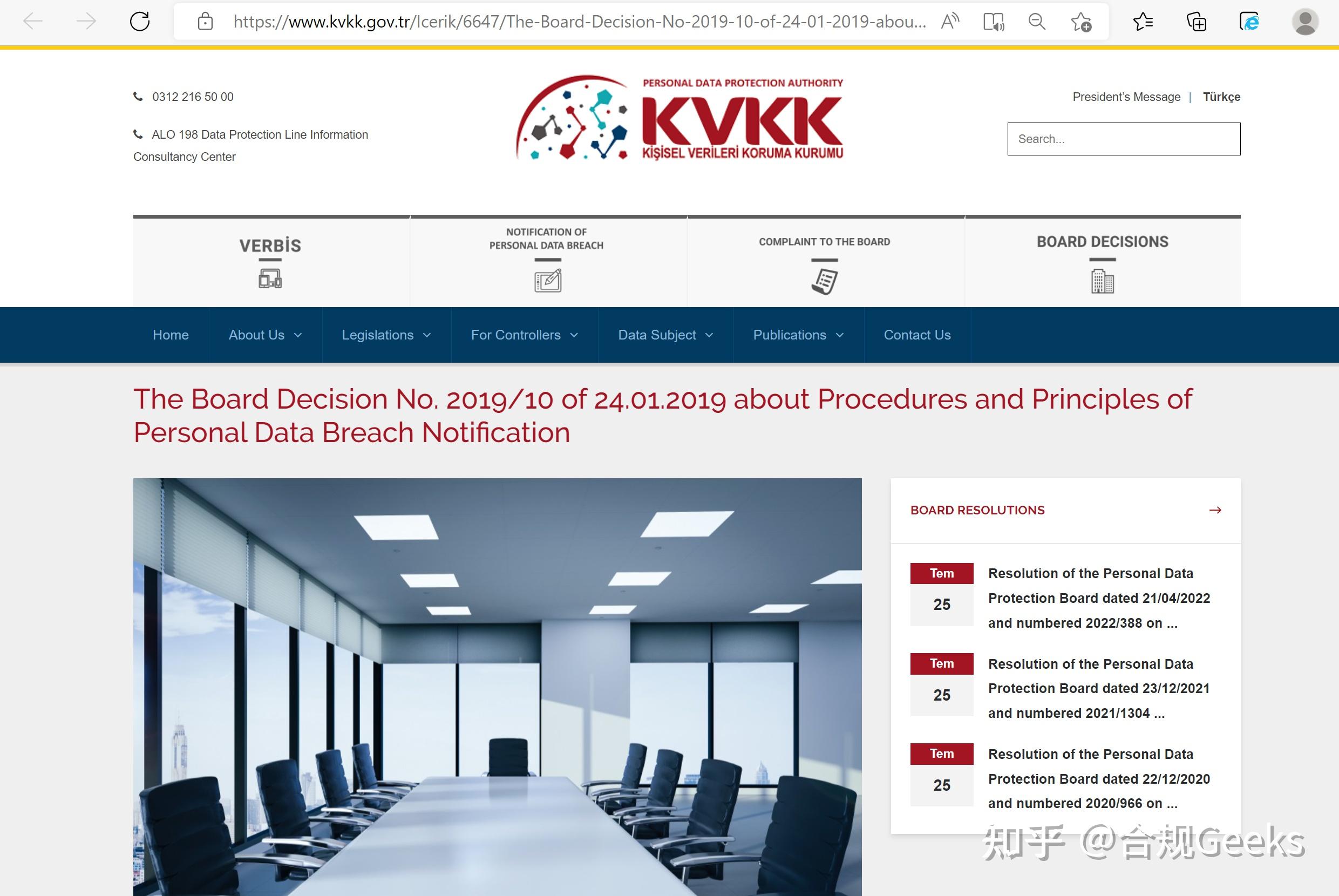Go to Home menu item
Image resolution: width=1339 pixels, height=896 pixels.
(170, 335)
